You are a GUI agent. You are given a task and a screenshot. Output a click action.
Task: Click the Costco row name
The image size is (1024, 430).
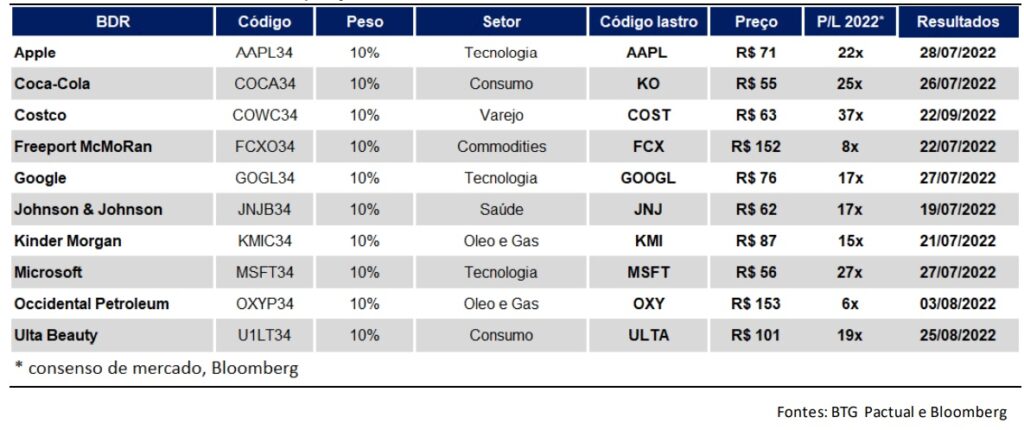[x=40, y=115]
